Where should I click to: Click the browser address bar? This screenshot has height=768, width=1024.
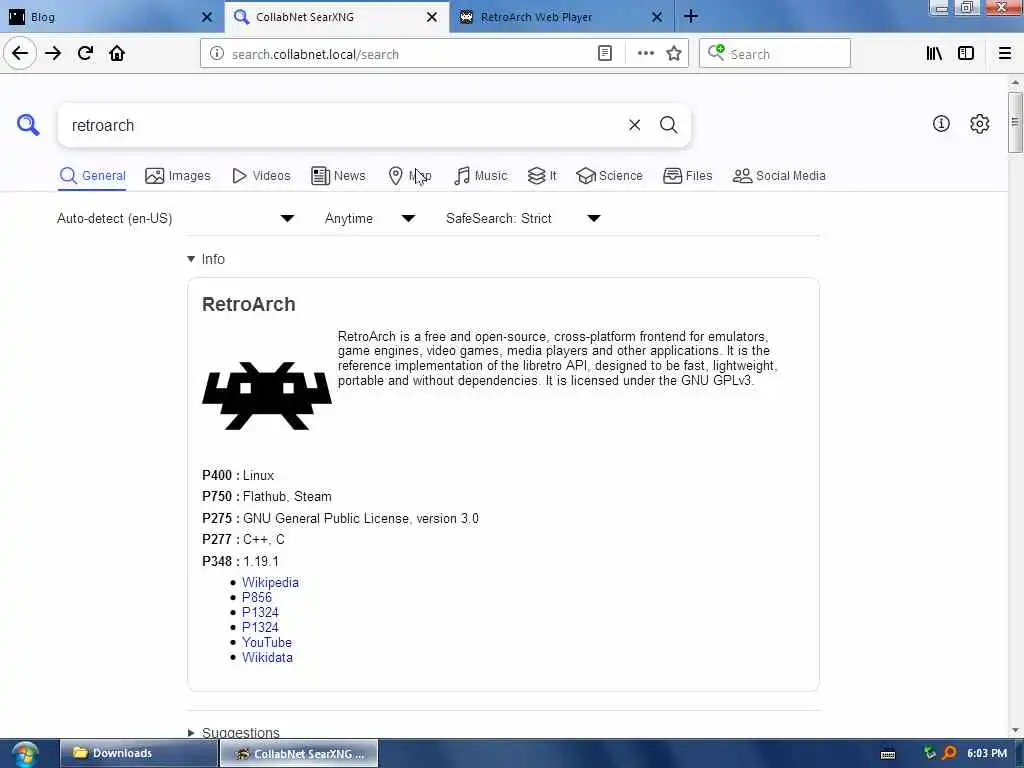(411, 54)
